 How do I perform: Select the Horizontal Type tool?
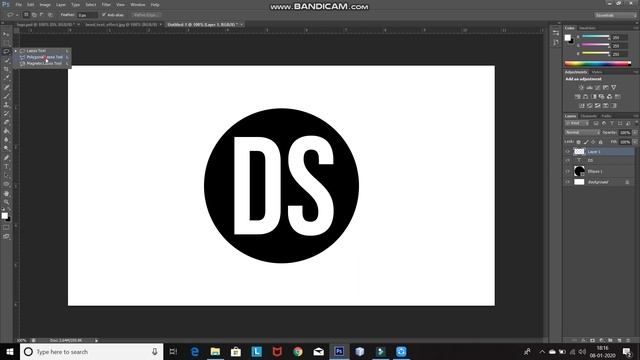click(x=6, y=167)
